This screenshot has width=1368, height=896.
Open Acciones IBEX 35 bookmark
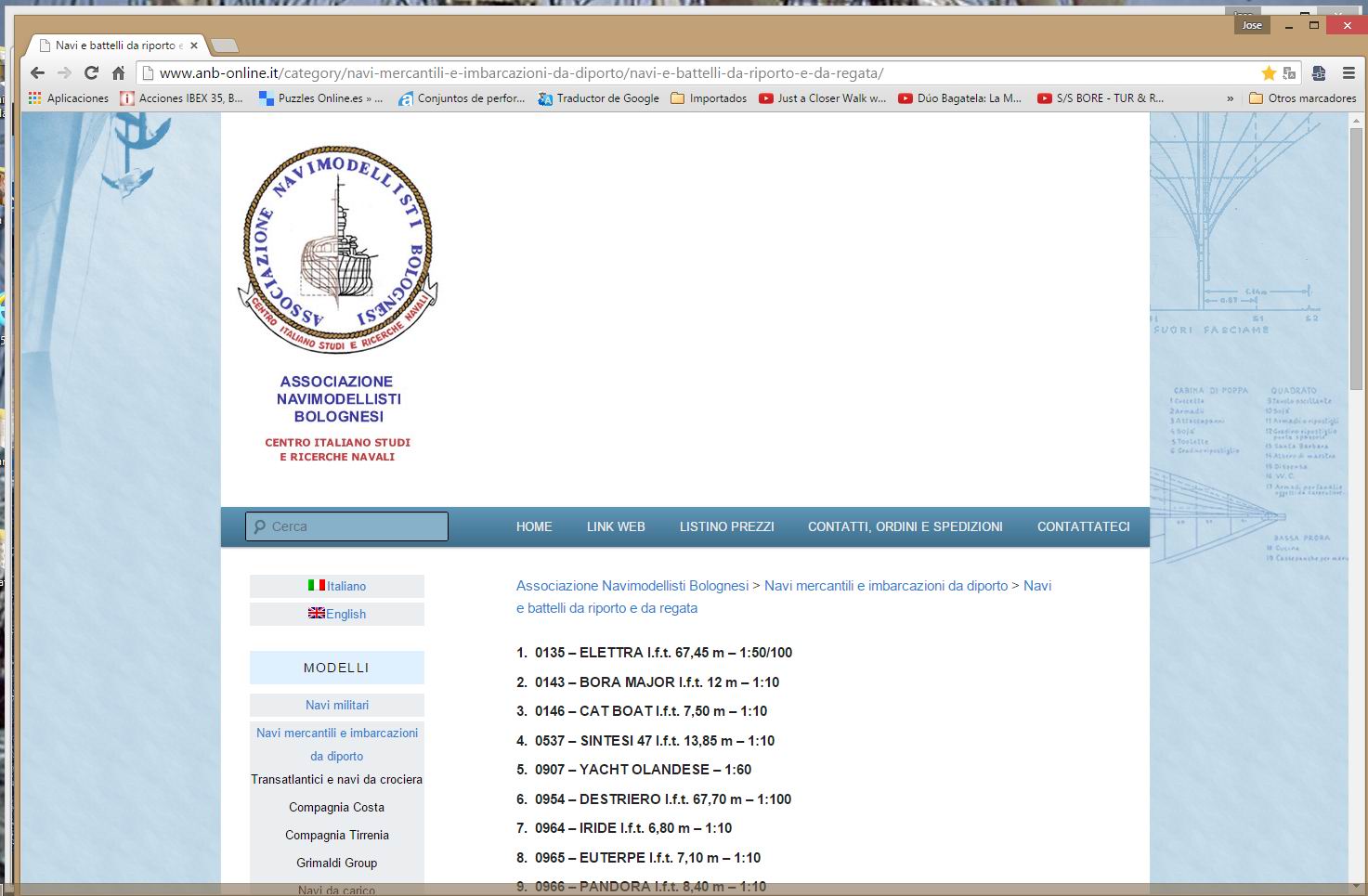click(x=182, y=97)
